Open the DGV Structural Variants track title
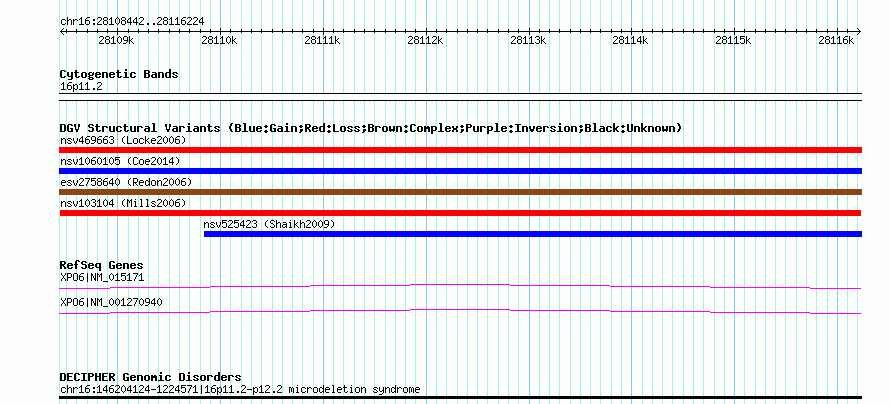Screen dimensions: 890x404 (371, 128)
